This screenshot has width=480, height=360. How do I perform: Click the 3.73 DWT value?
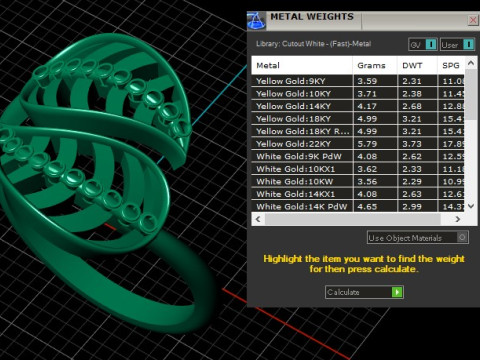point(412,144)
